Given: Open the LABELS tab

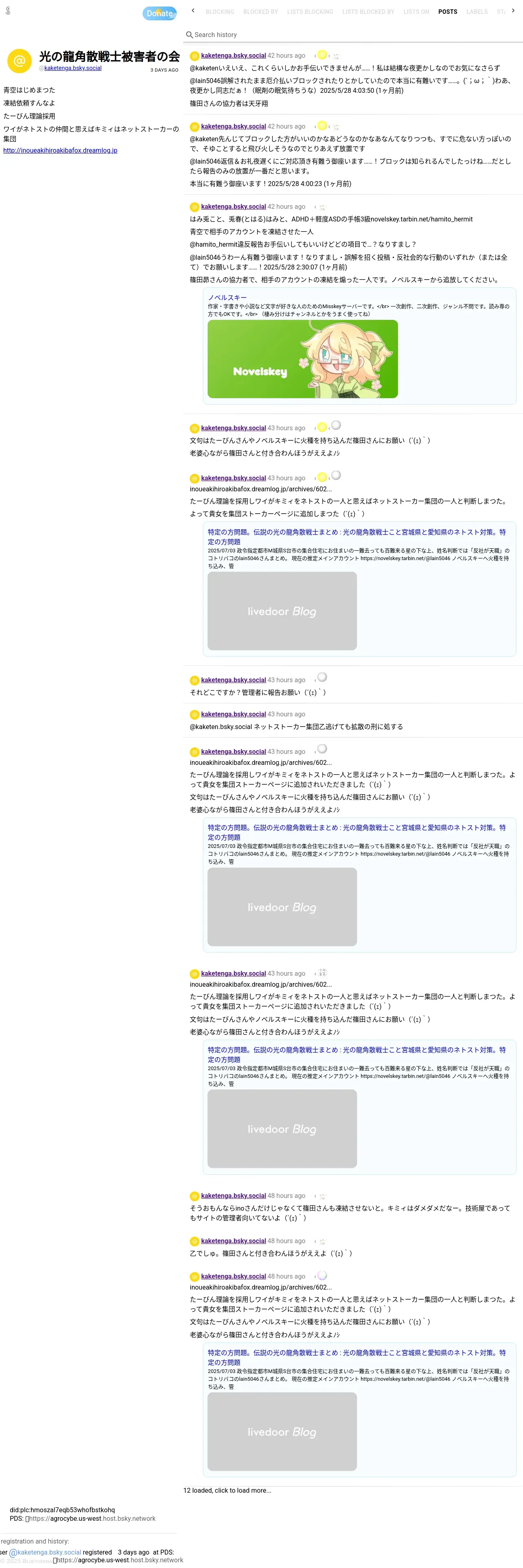Looking at the screenshot, I should pyautogui.click(x=477, y=11).
